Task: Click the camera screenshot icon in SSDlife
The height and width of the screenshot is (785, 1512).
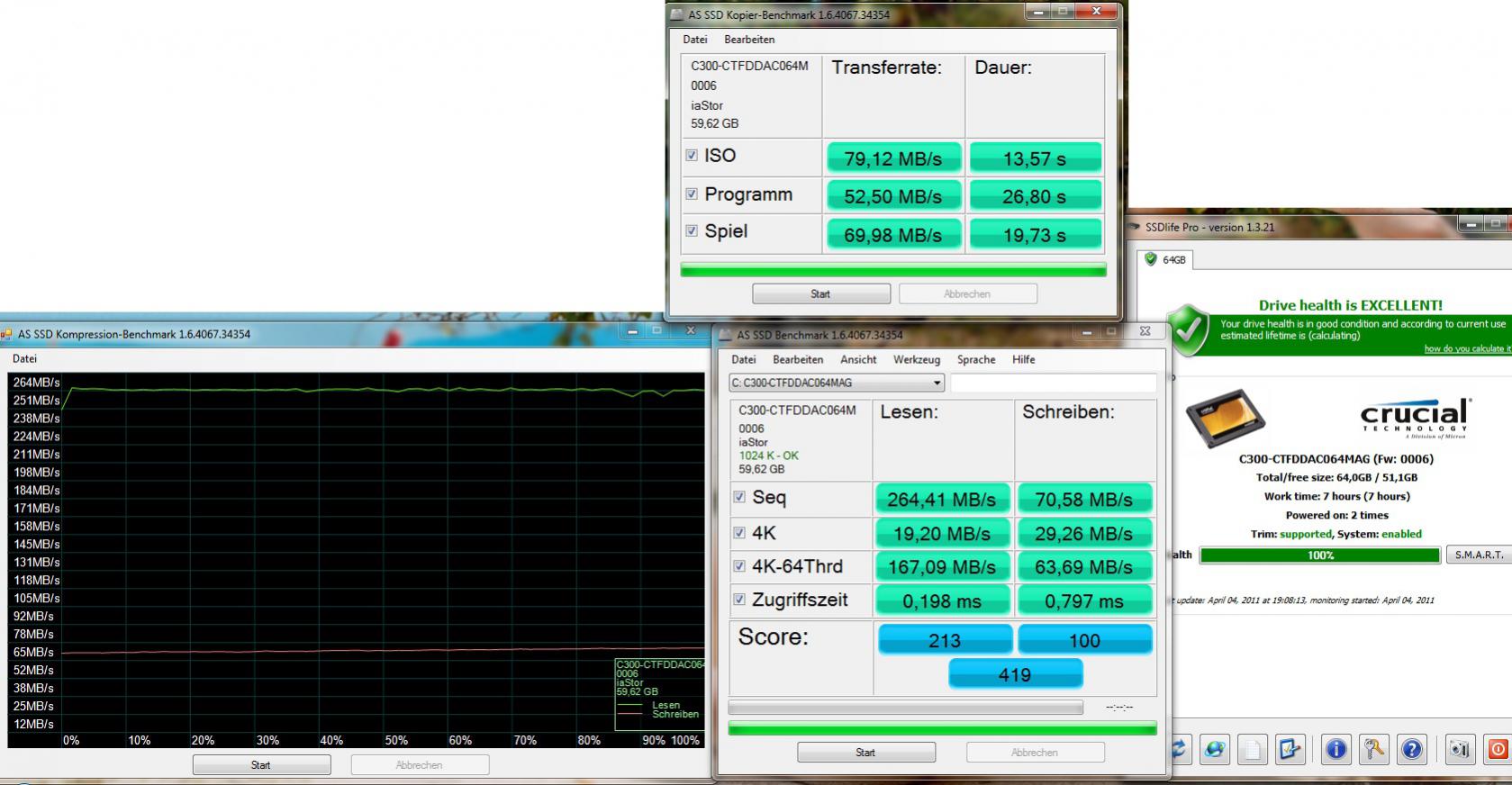Action: [1460, 749]
